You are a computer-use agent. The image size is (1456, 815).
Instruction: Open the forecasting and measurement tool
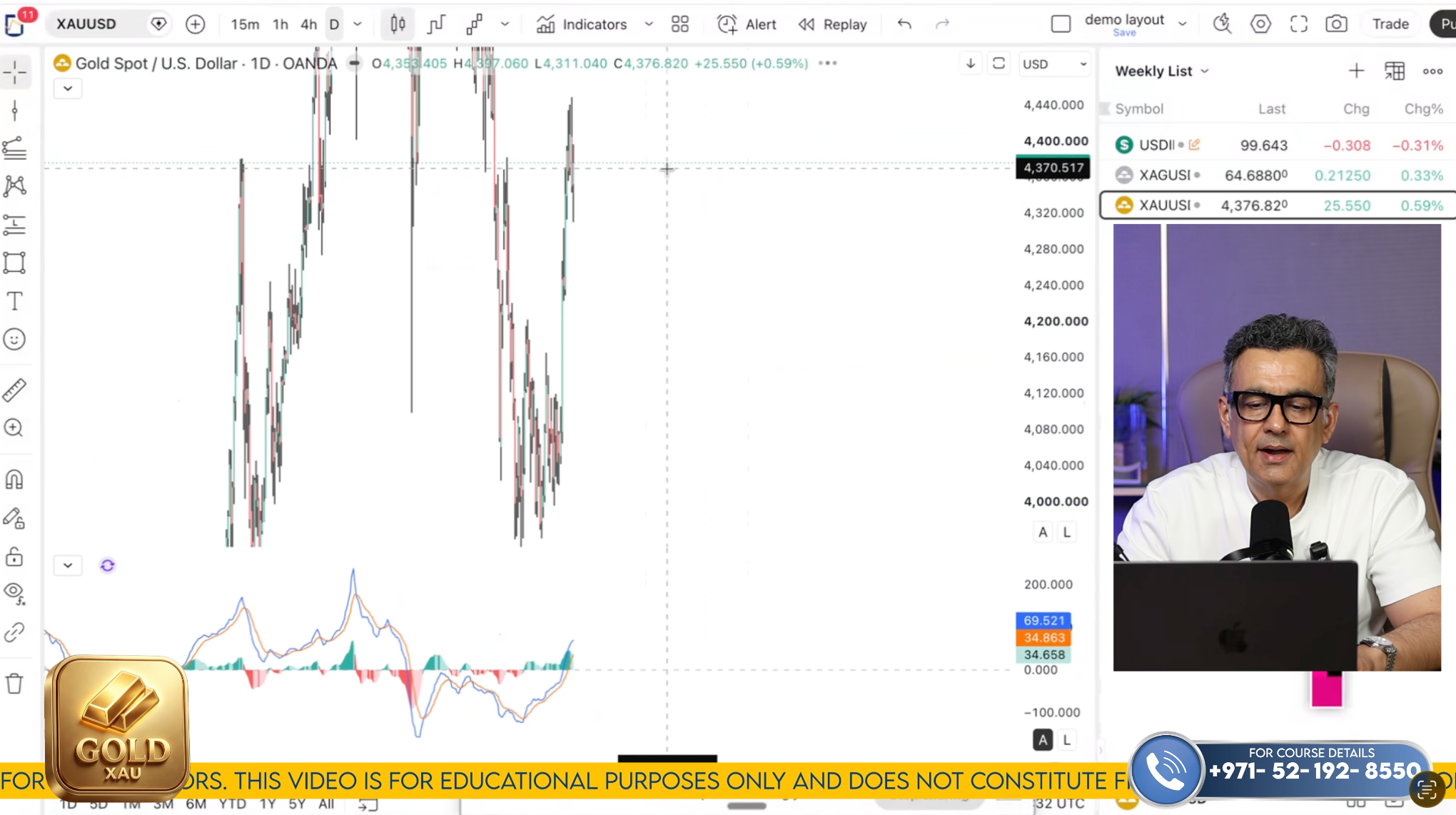click(14, 225)
